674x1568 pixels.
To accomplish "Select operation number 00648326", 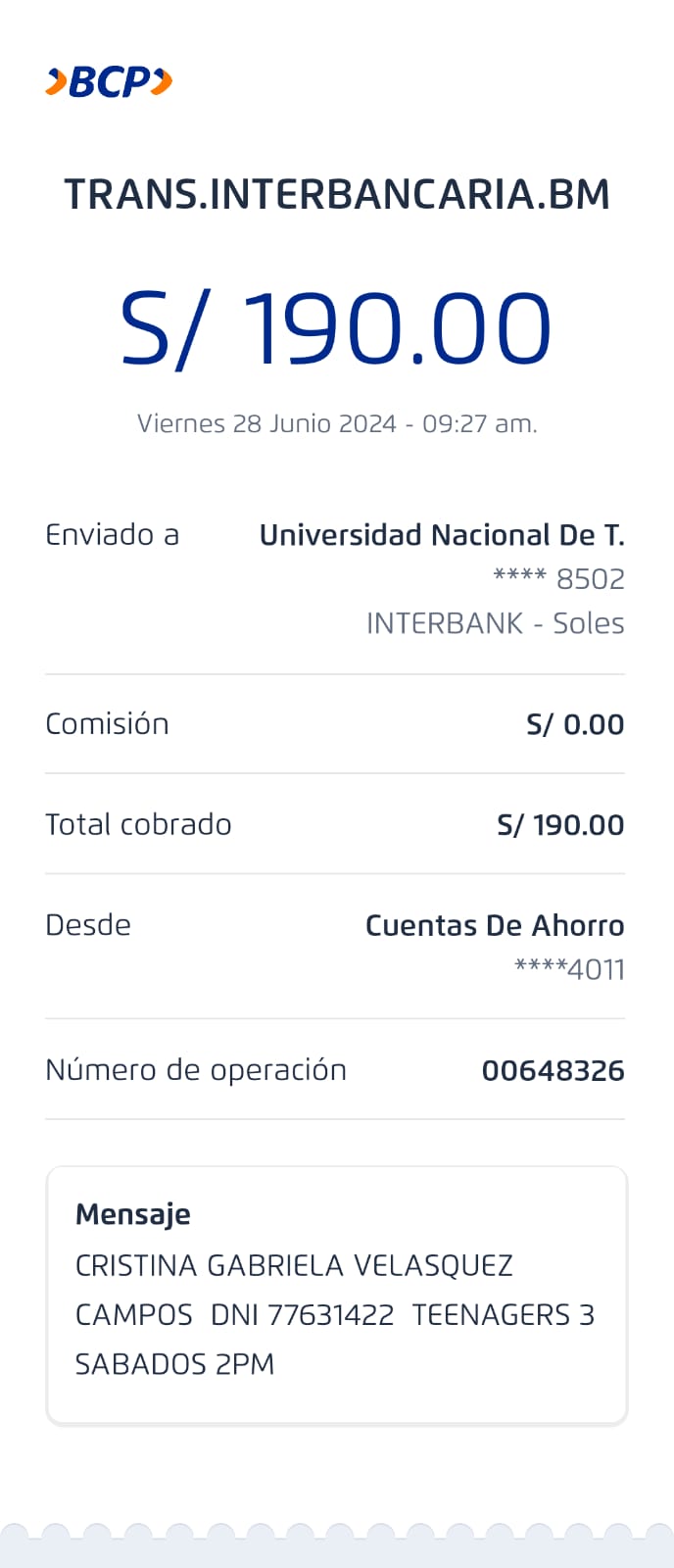I will pyautogui.click(x=553, y=1070).
